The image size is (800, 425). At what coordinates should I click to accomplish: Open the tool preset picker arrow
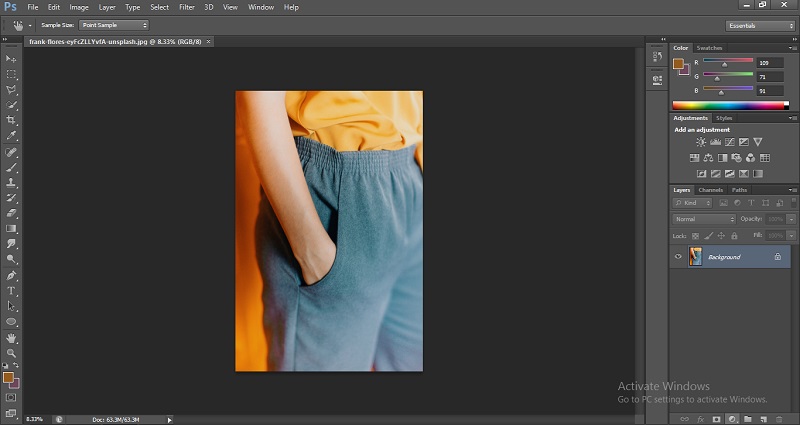click(x=30, y=25)
